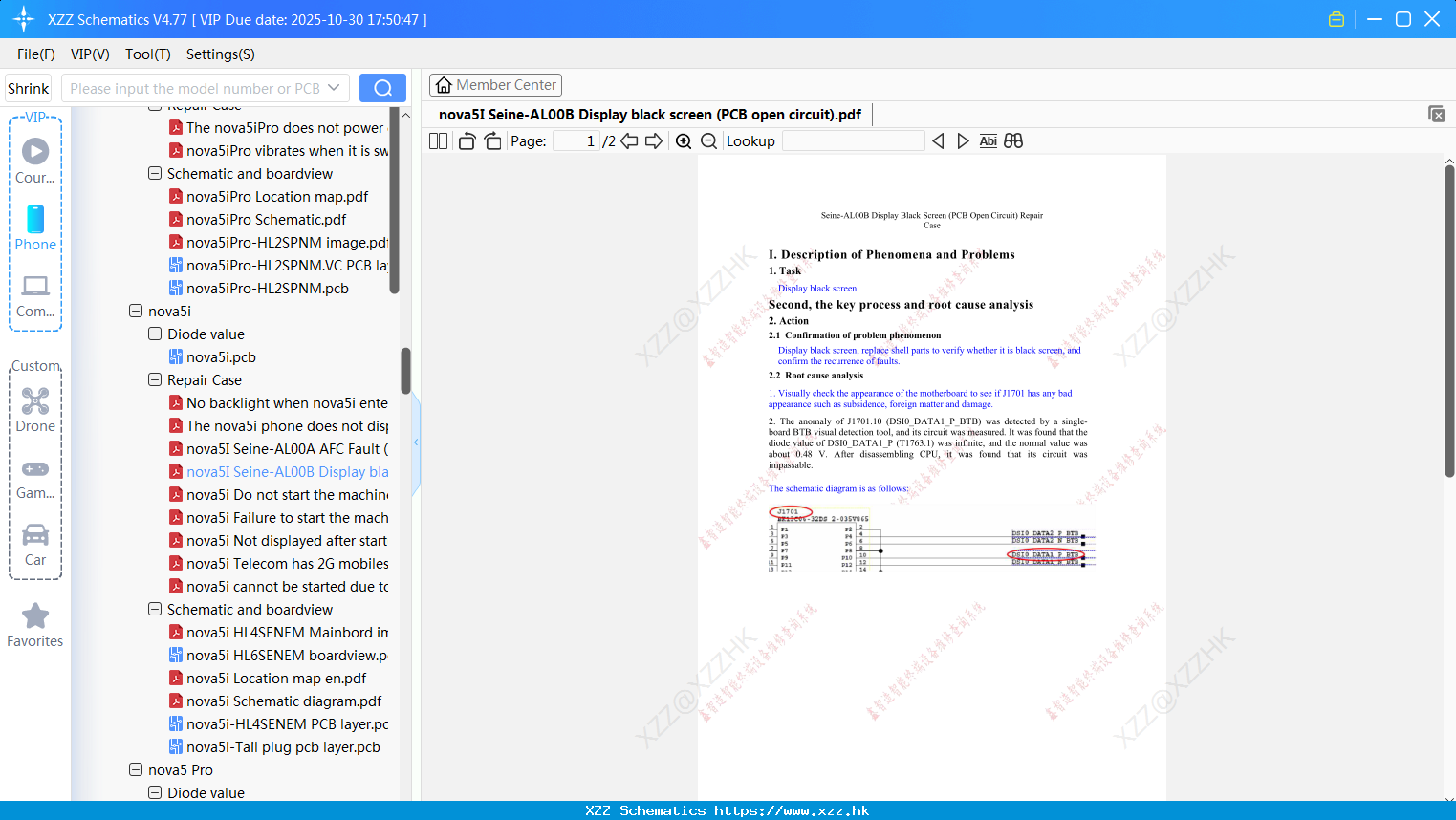Screen dimensions: 1456x820
Task: Click the Lookup text field
Action: 853,141
